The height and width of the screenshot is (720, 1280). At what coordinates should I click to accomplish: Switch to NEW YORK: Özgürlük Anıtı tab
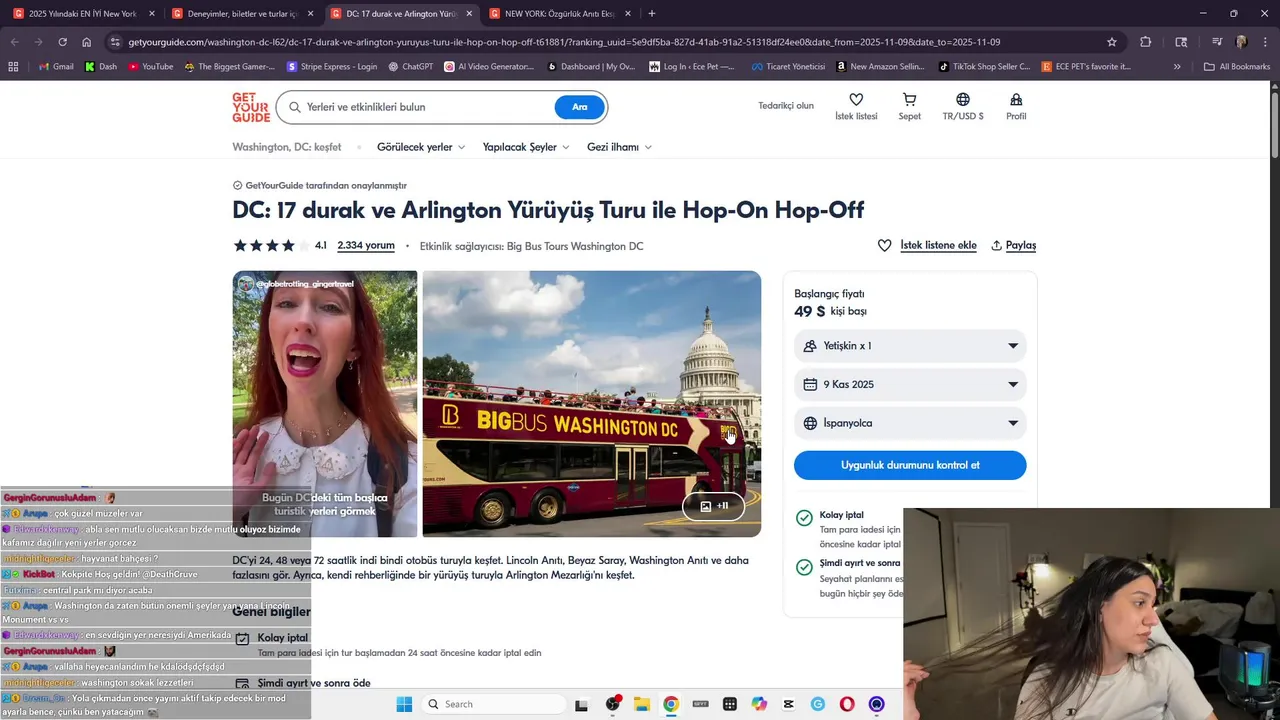pyautogui.click(x=560, y=14)
